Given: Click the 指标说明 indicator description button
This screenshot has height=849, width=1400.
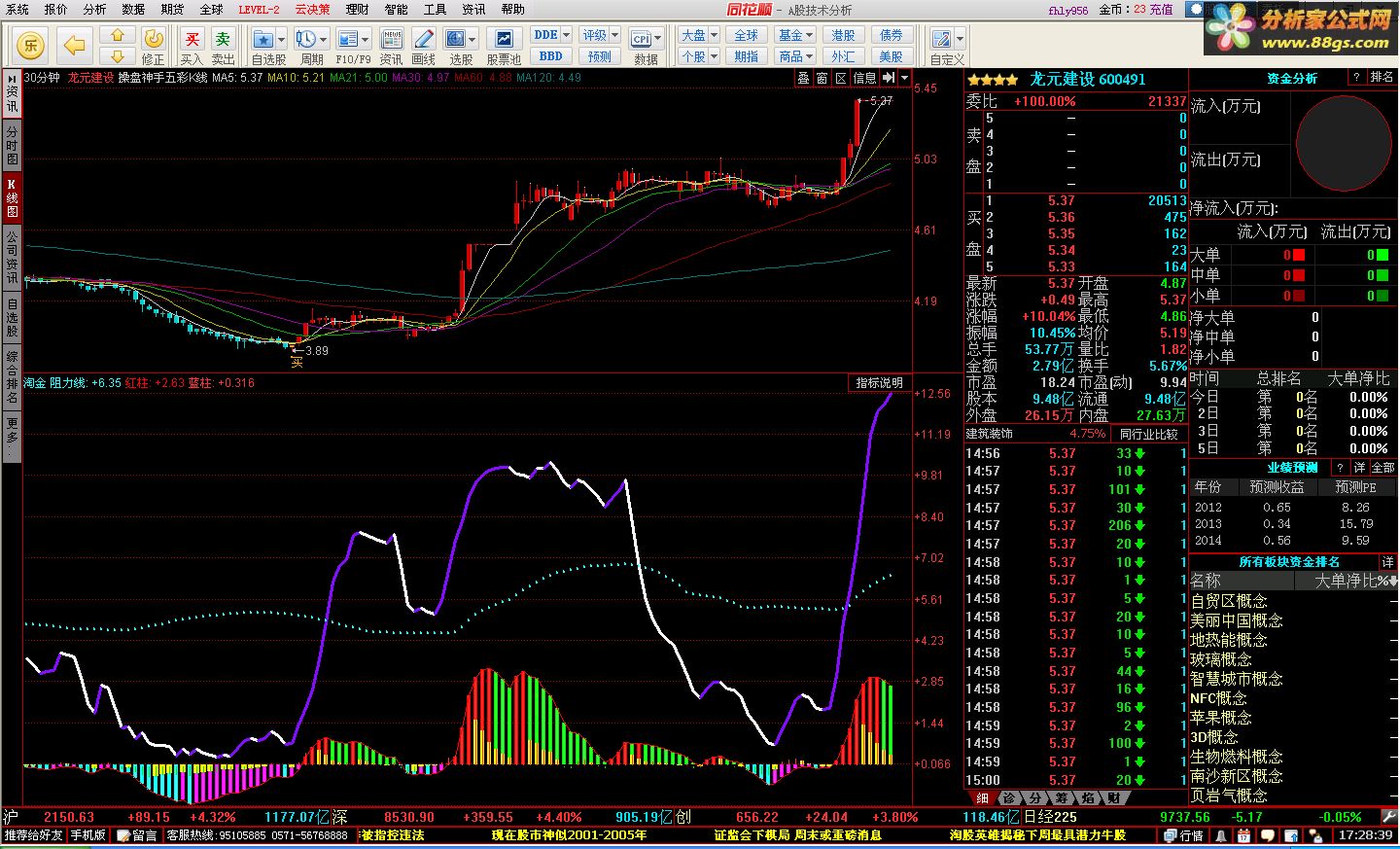Looking at the screenshot, I should coord(879,383).
